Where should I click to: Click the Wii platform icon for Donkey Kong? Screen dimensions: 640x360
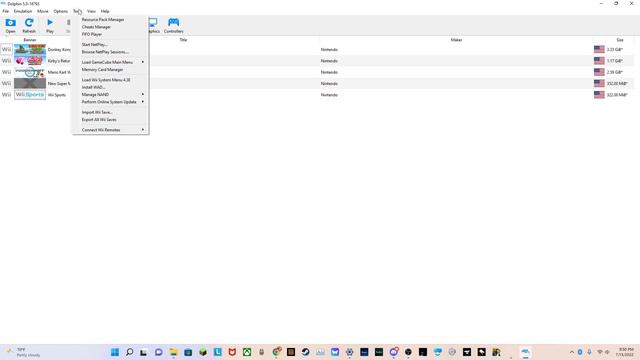point(7,49)
